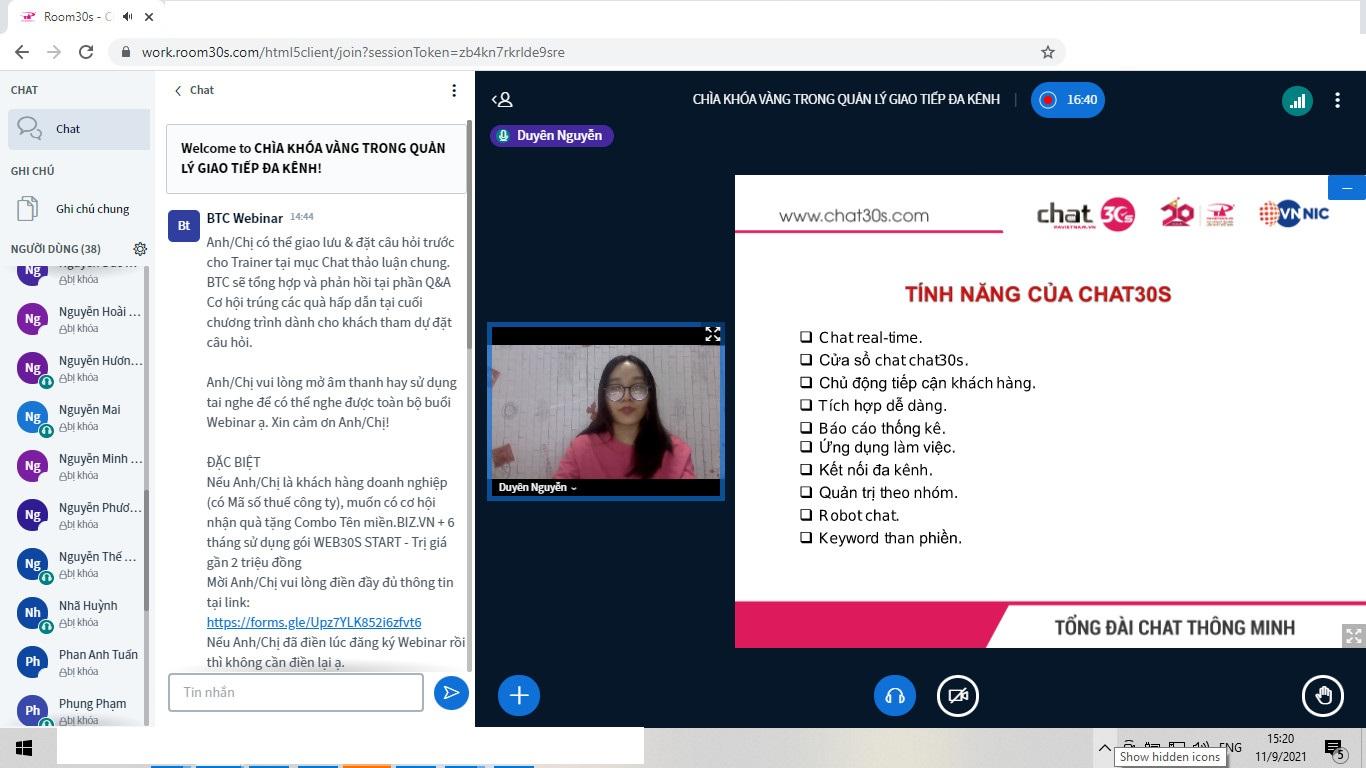This screenshot has height=768, width=1366.
Task: Go back in browser
Action: tap(22, 52)
